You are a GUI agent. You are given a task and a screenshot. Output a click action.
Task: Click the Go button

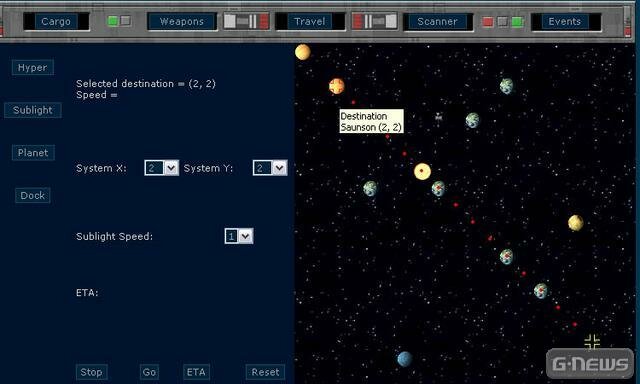pos(149,372)
